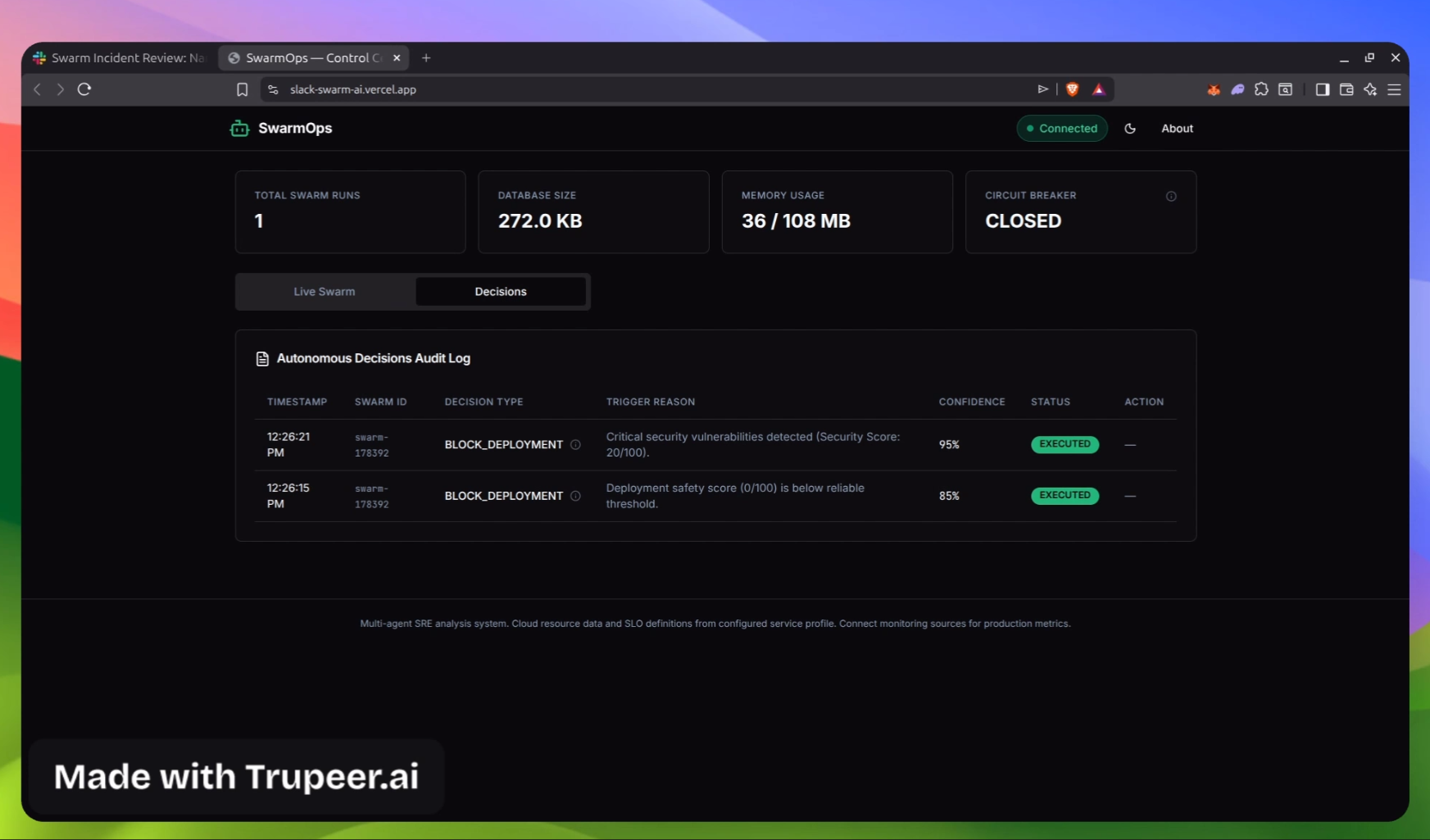Close the SwarmOps browser tab
This screenshot has height=840, width=1430.
pyautogui.click(x=397, y=58)
